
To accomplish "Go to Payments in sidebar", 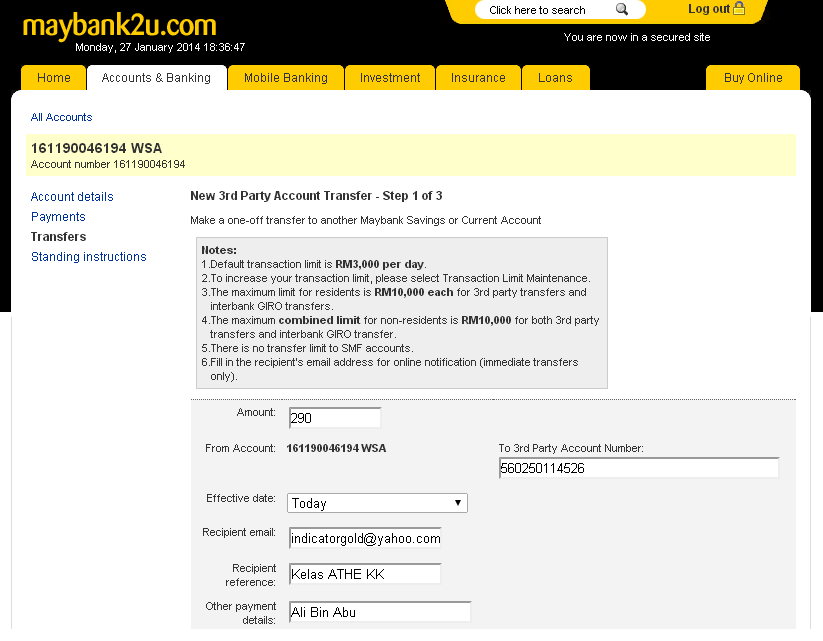I will [58, 217].
